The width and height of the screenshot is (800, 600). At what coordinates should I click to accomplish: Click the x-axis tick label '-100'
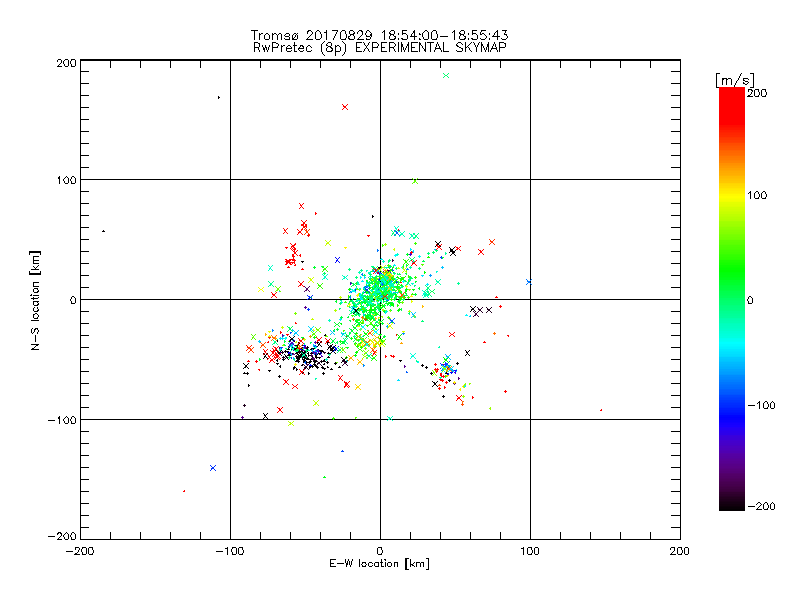point(230,551)
